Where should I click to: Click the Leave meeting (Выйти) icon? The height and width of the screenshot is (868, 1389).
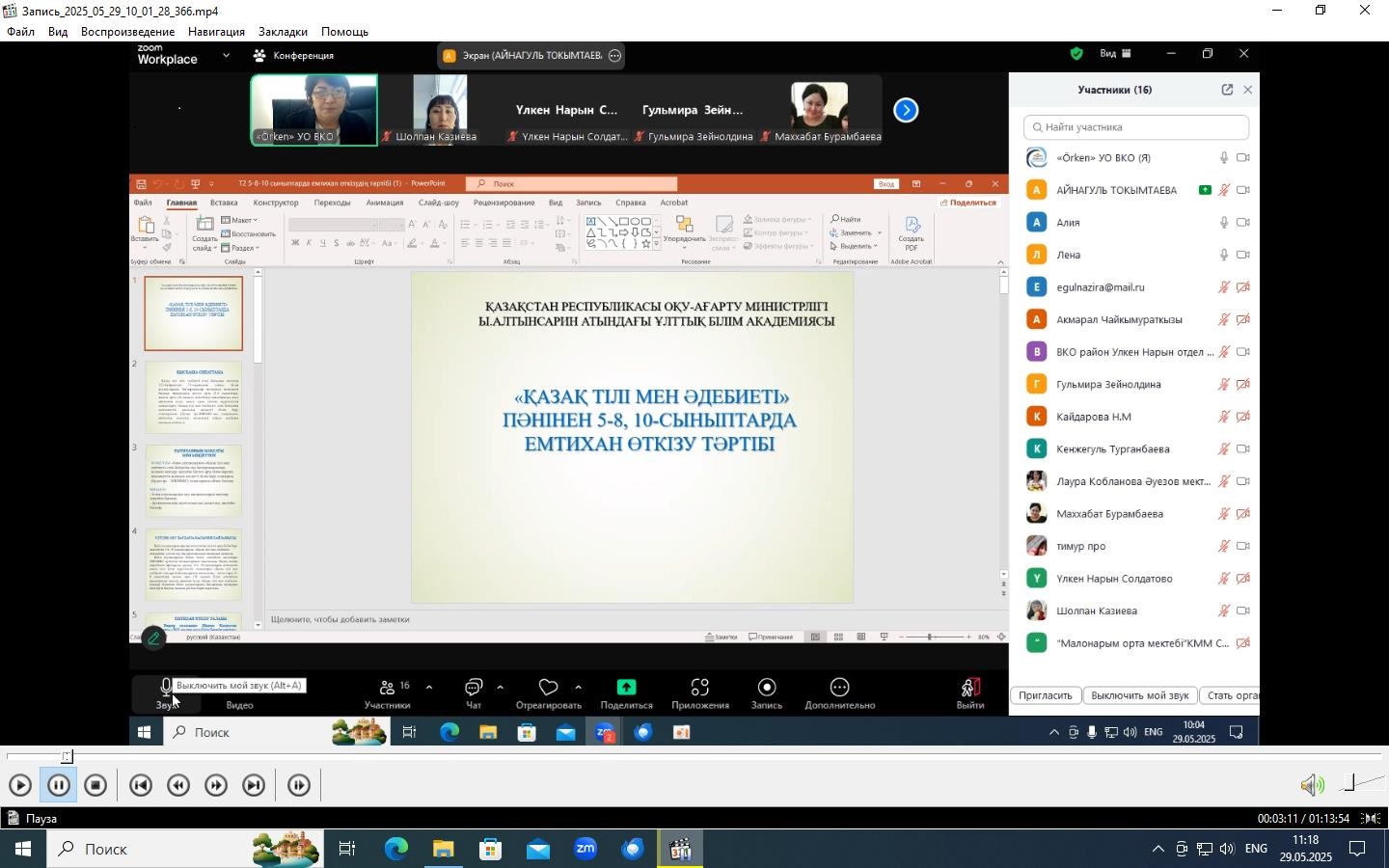click(970, 688)
